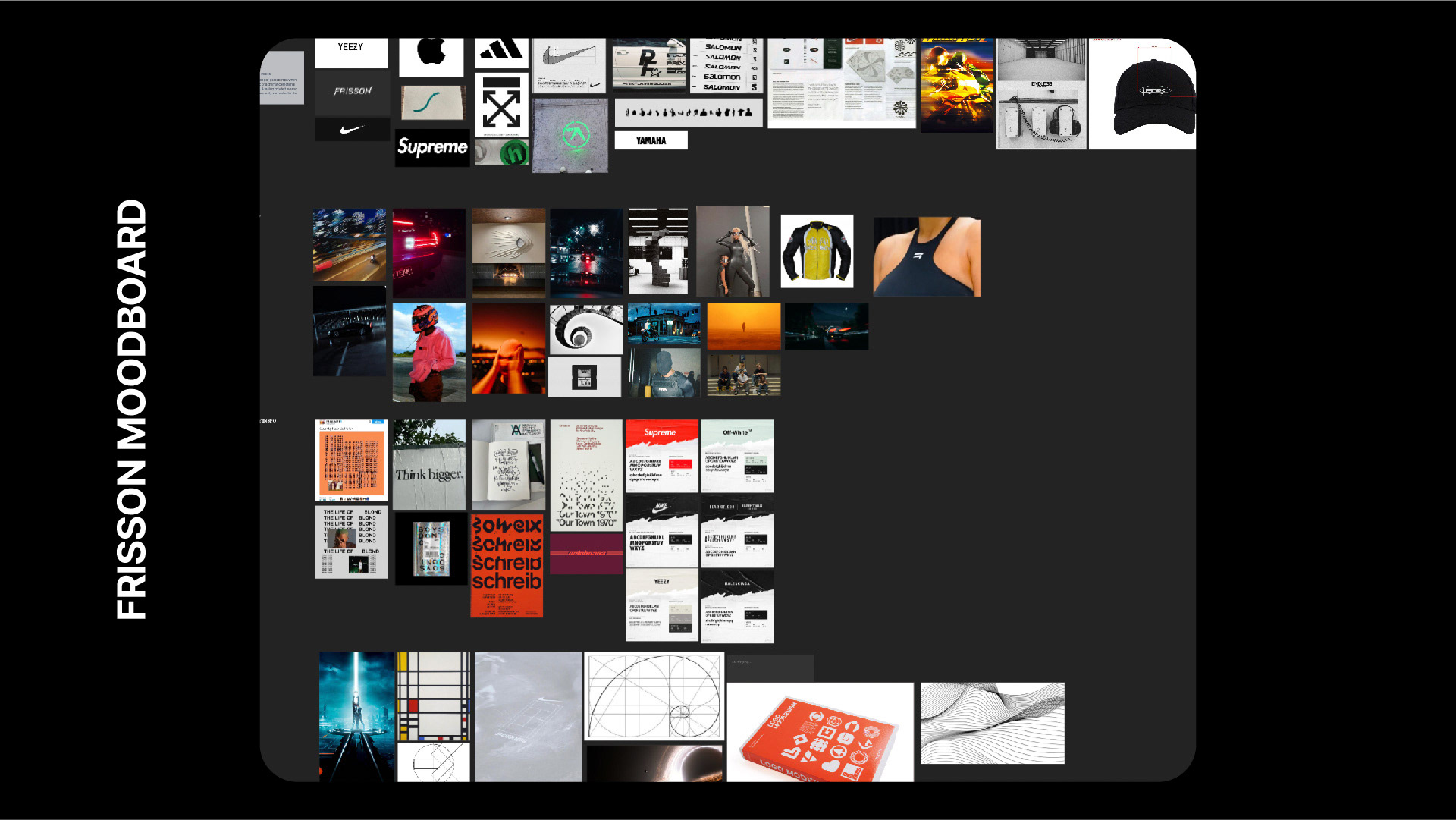Open the wall sculpture interior photo
Viewport: 1456px width, 820px height.
[x=509, y=253]
